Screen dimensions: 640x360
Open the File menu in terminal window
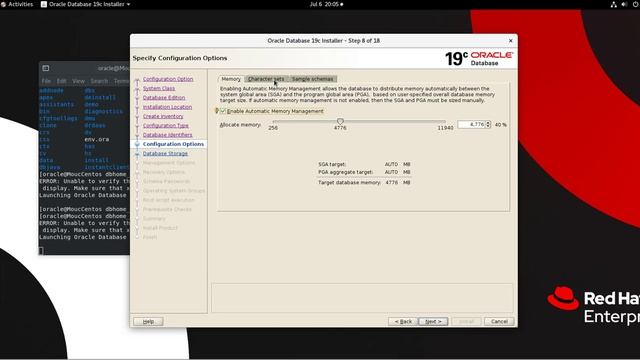tap(46, 81)
